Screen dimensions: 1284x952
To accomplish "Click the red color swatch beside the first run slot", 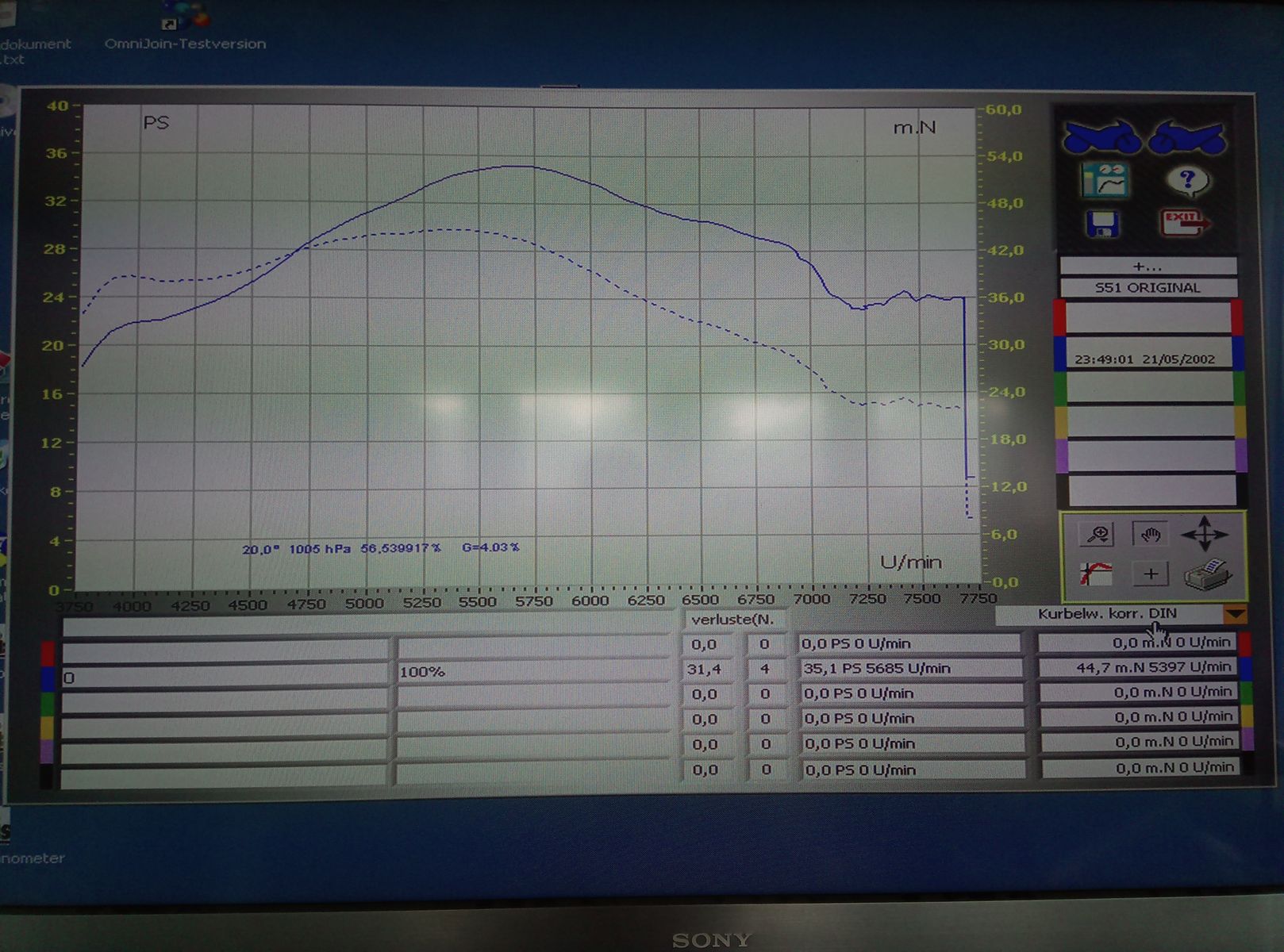I will pyautogui.click(x=1059, y=318).
